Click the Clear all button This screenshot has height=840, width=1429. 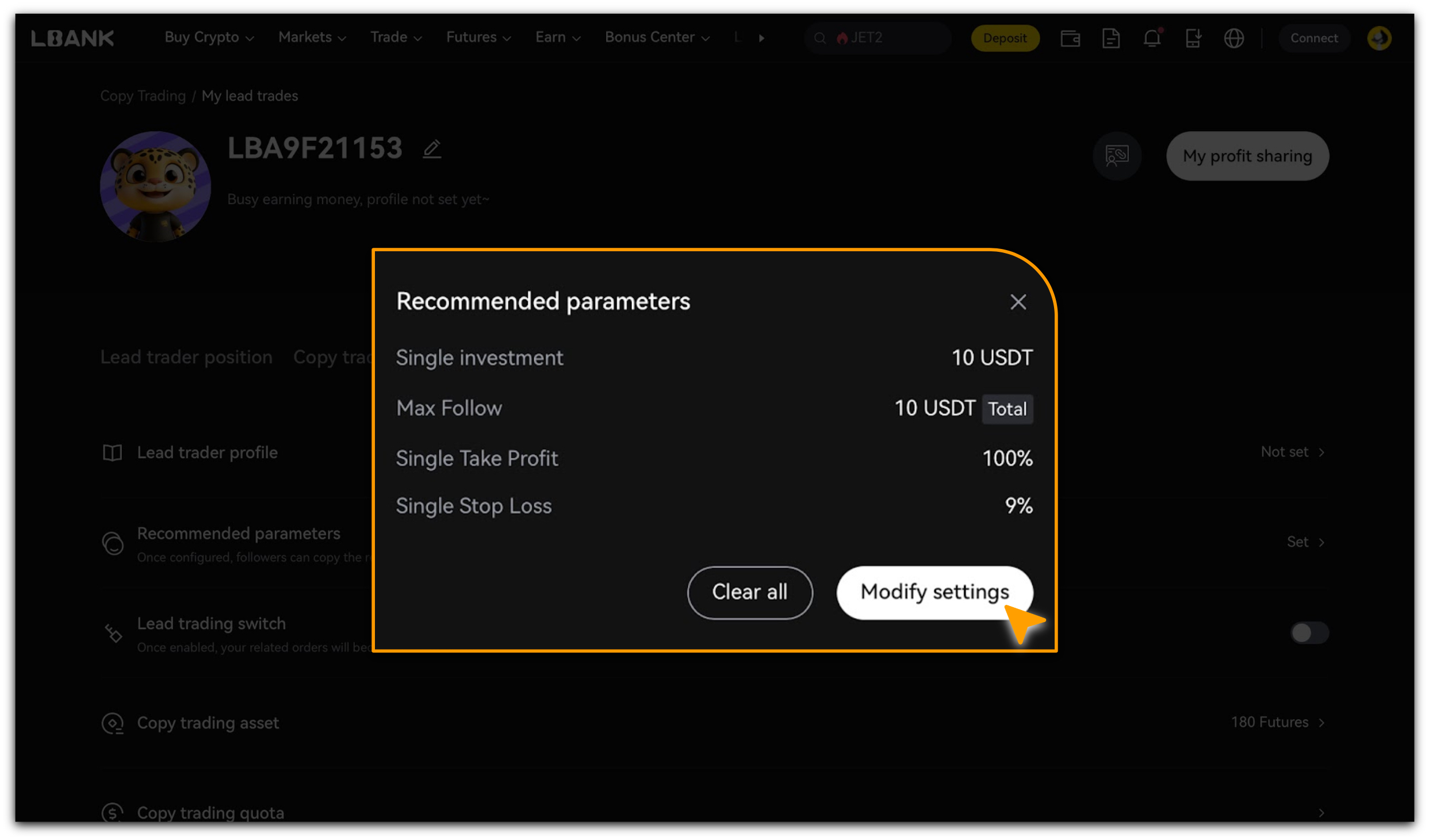click(749, 592)
